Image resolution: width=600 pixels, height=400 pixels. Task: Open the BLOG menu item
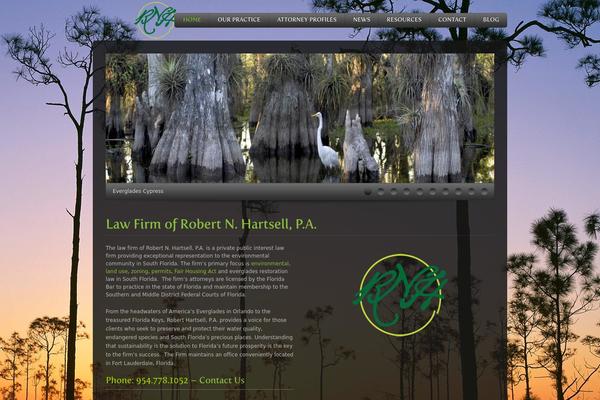pyautogui.click(x=491, y=20)
